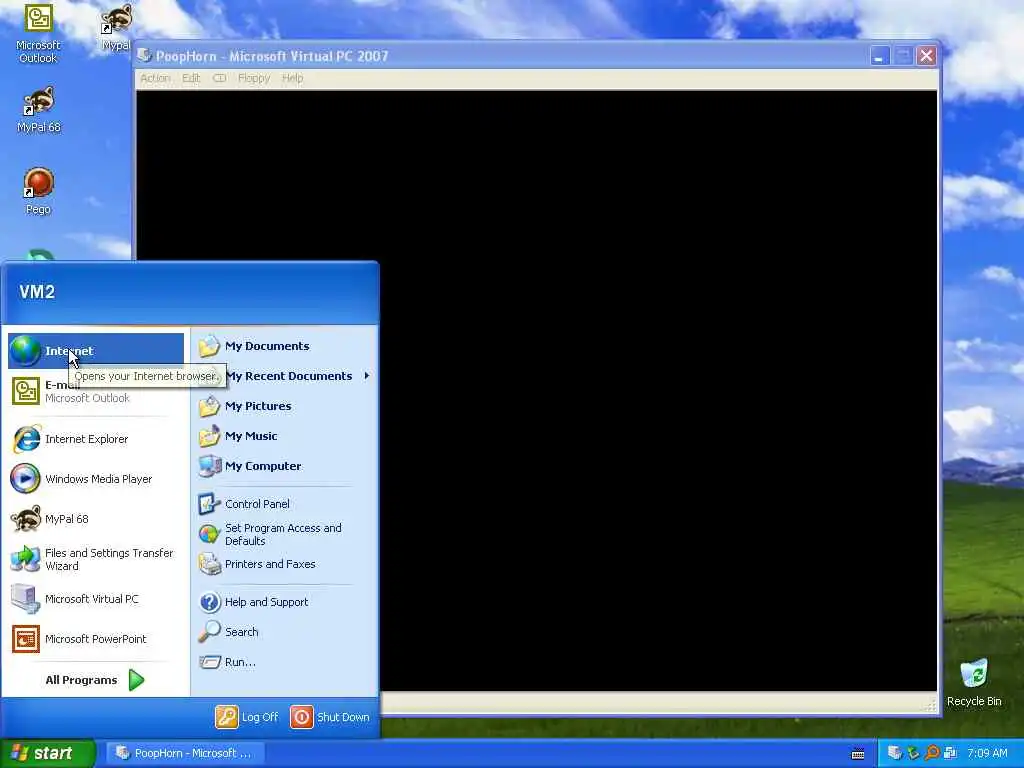Open My Computer

tap(284, 466)
